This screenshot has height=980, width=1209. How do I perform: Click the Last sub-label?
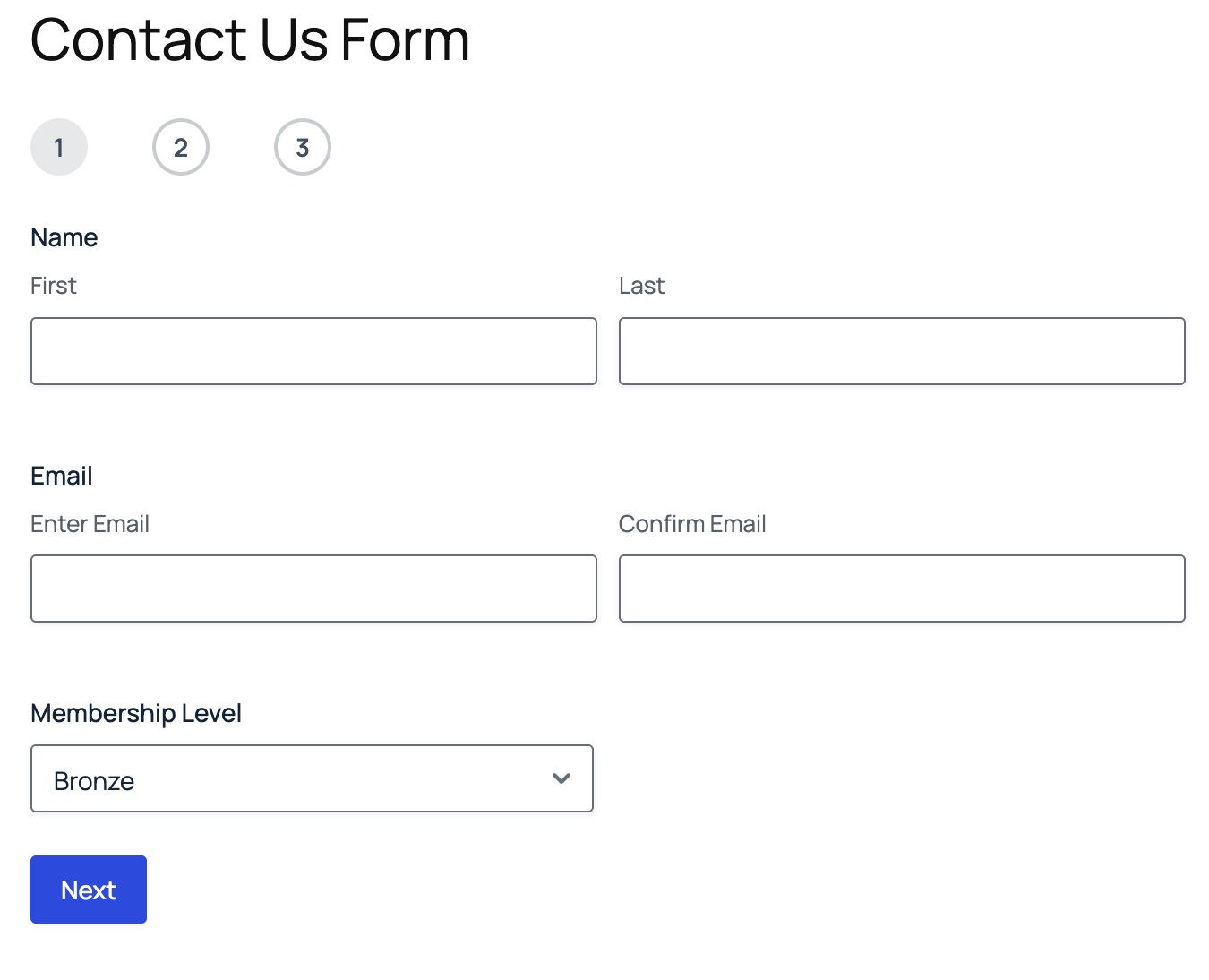click(641, 286)
